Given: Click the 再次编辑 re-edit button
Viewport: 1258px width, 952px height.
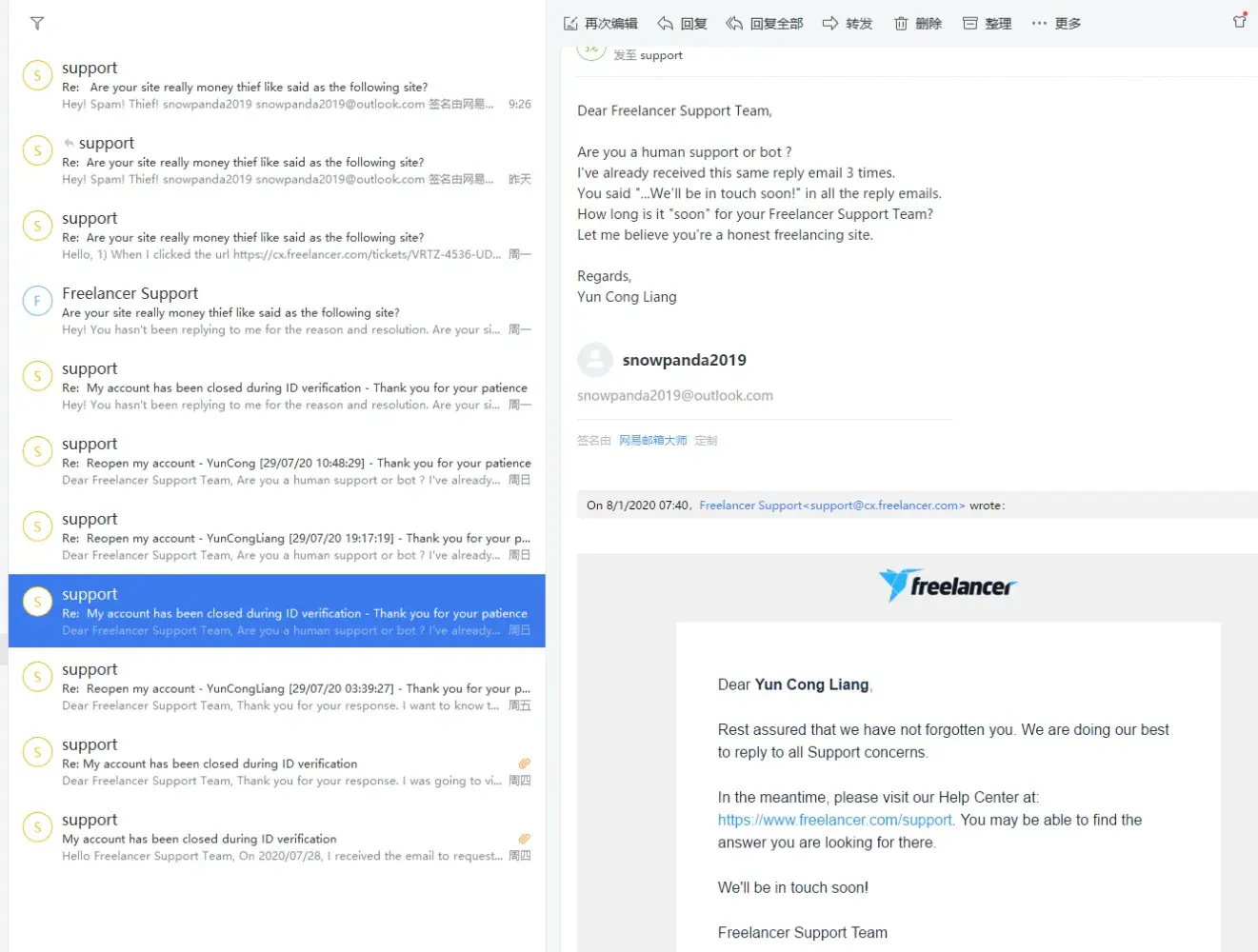Looking at the screenshot, I should pyautogui.click(x=601, y=24).
